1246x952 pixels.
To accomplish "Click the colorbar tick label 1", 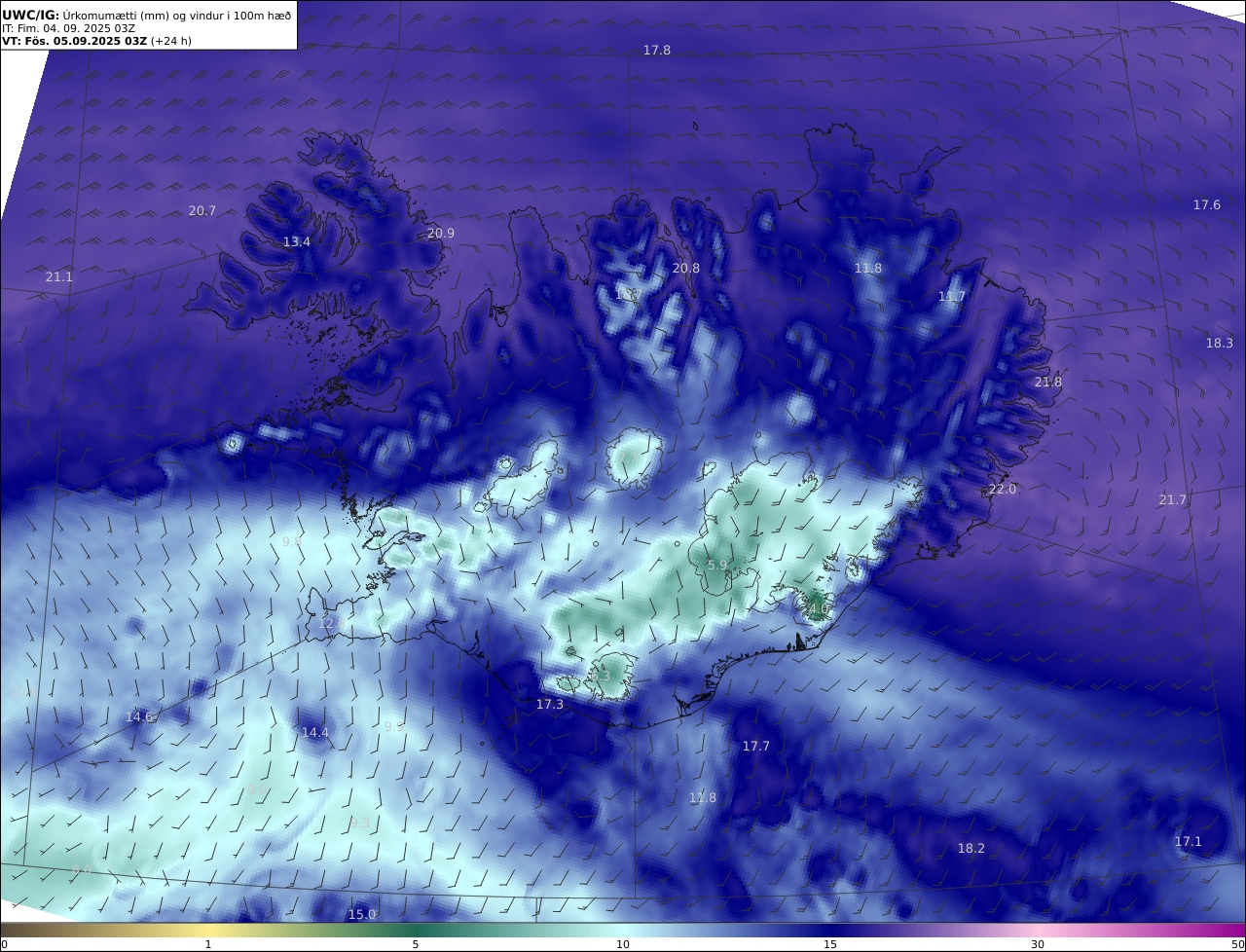I will (x=208, y=944).
